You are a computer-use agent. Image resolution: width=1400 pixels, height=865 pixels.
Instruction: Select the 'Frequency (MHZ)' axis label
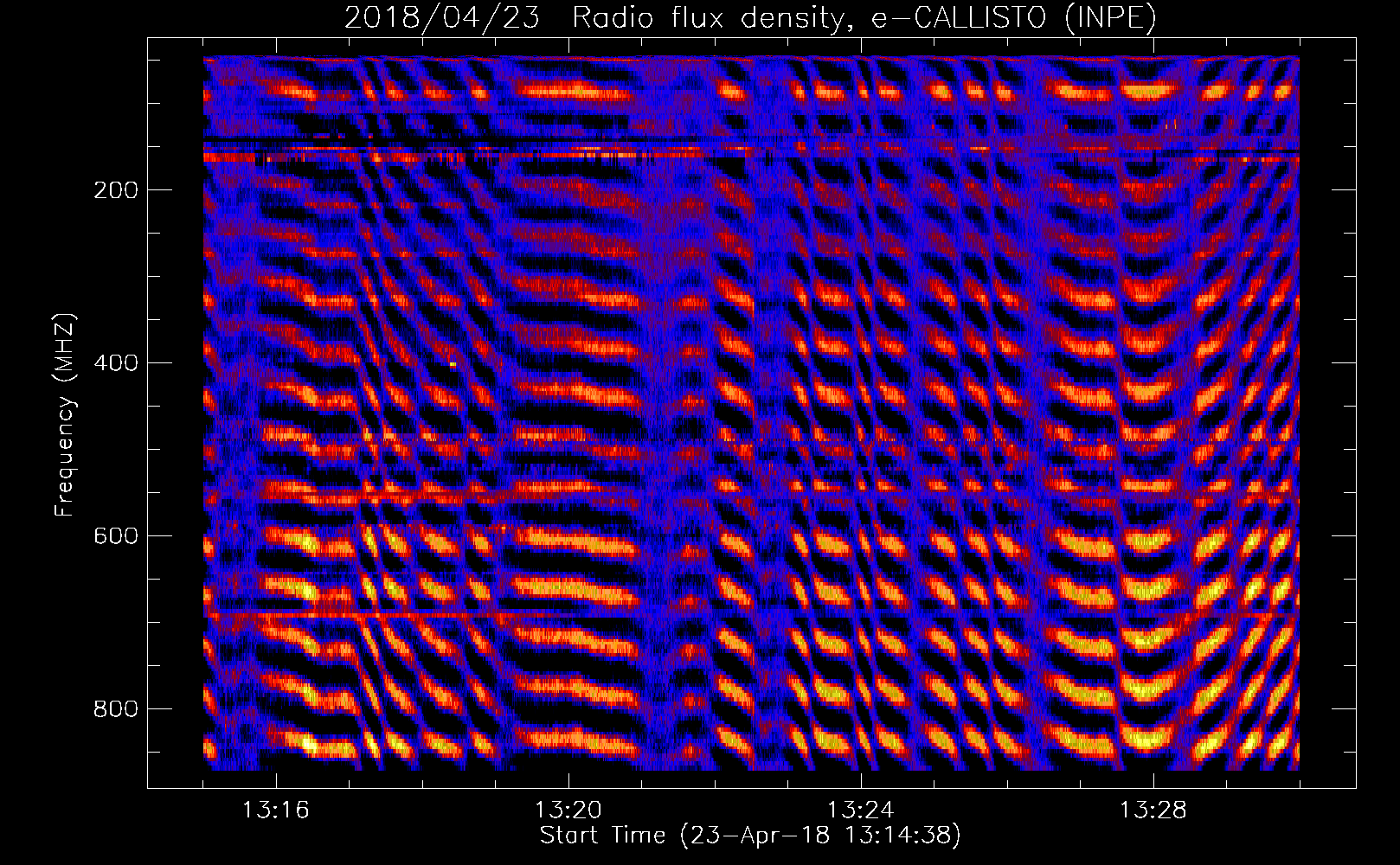pyautogui.click(x=65, y=414)
